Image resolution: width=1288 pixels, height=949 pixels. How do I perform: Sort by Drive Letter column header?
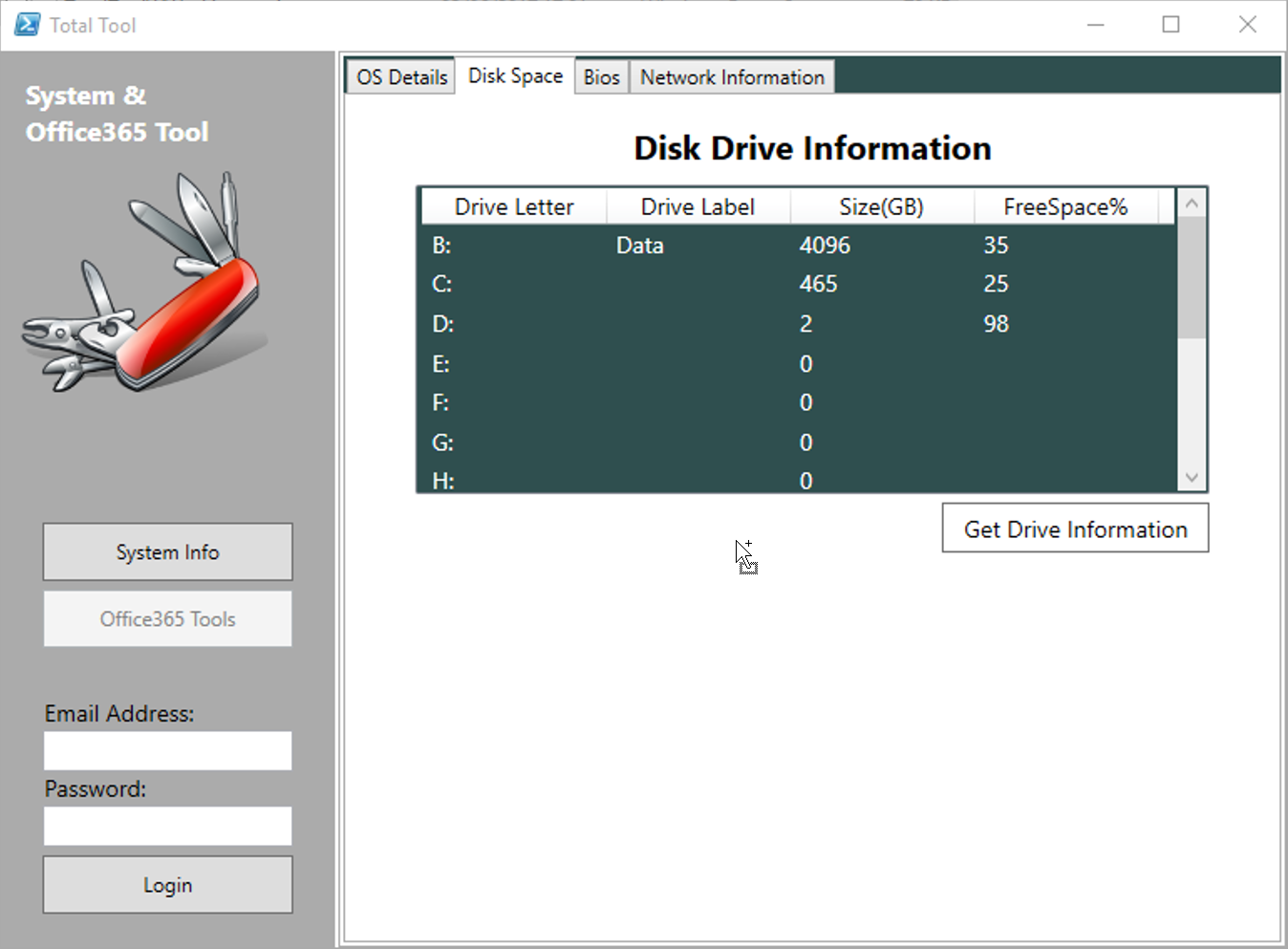514,207
